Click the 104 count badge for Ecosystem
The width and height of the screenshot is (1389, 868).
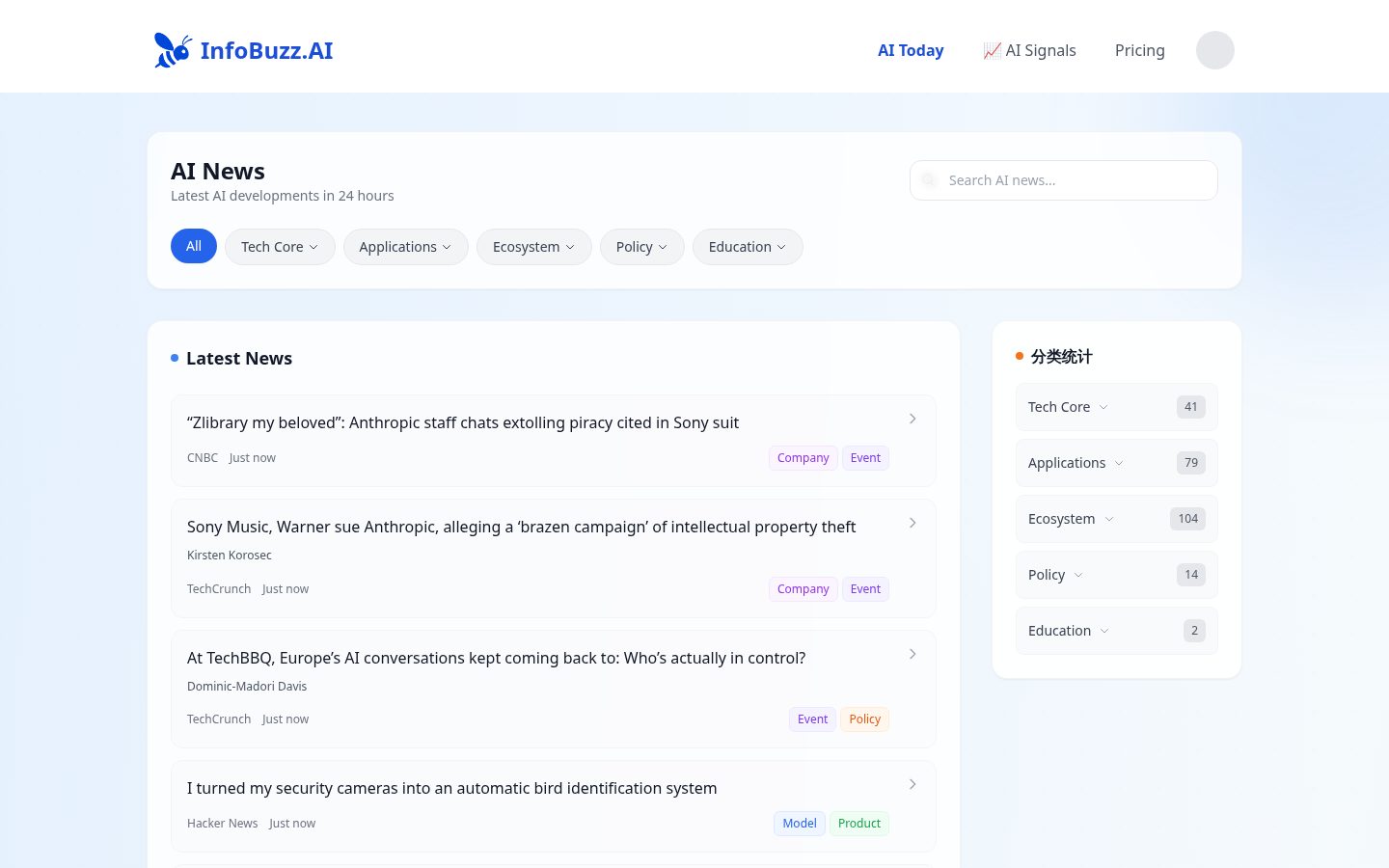click(1187, 519)
